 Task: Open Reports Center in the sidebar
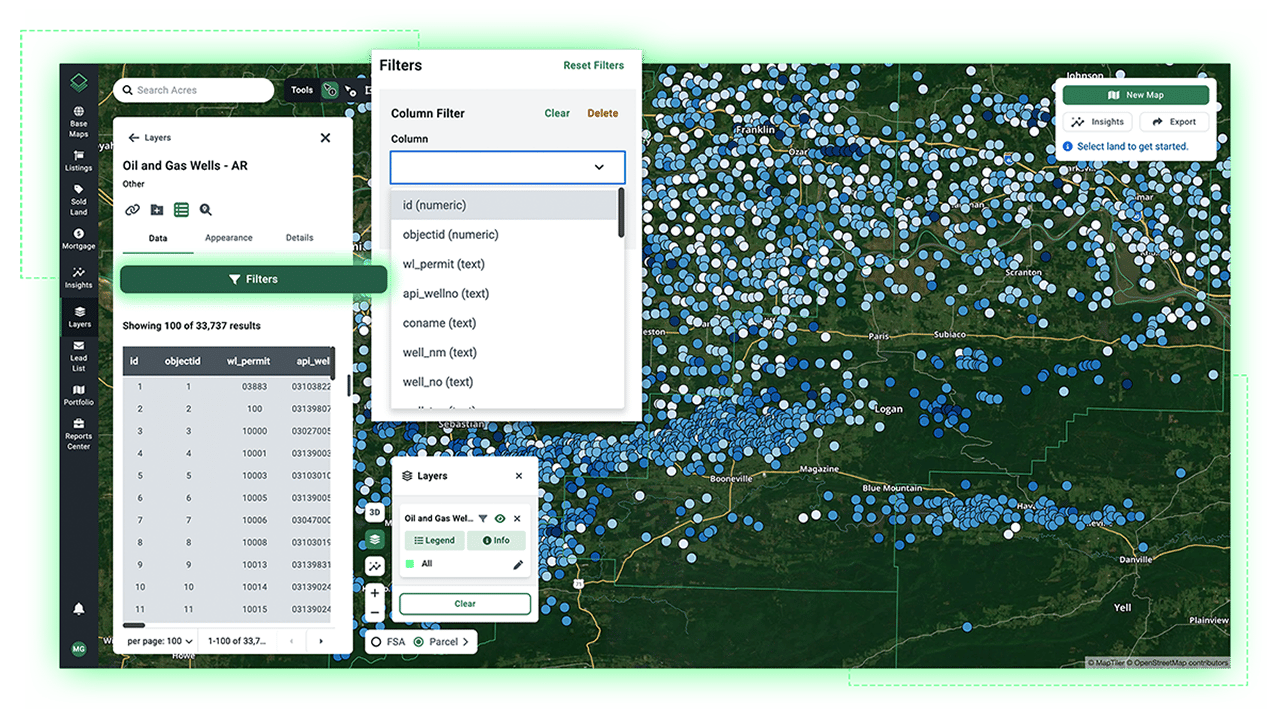(x=78, y=434)
